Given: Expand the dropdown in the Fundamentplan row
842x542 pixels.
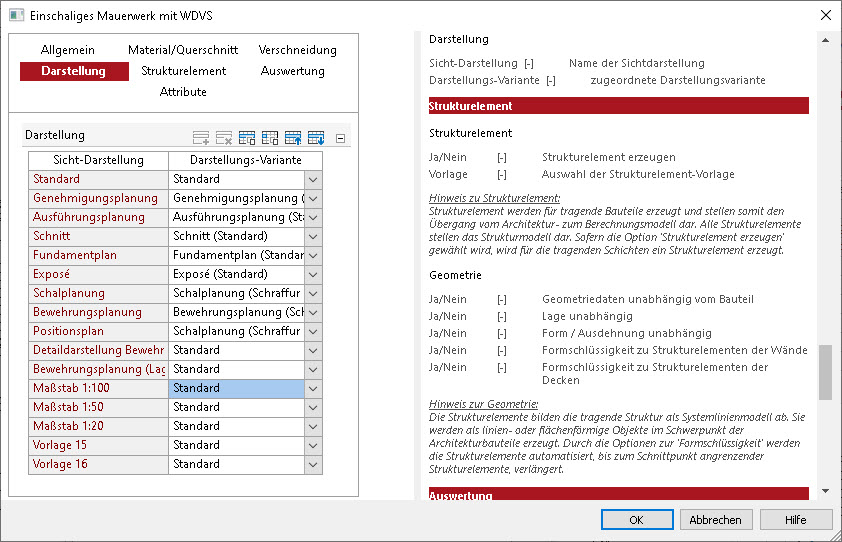Looking at the screenshot, I should click(x=313, y=255).
